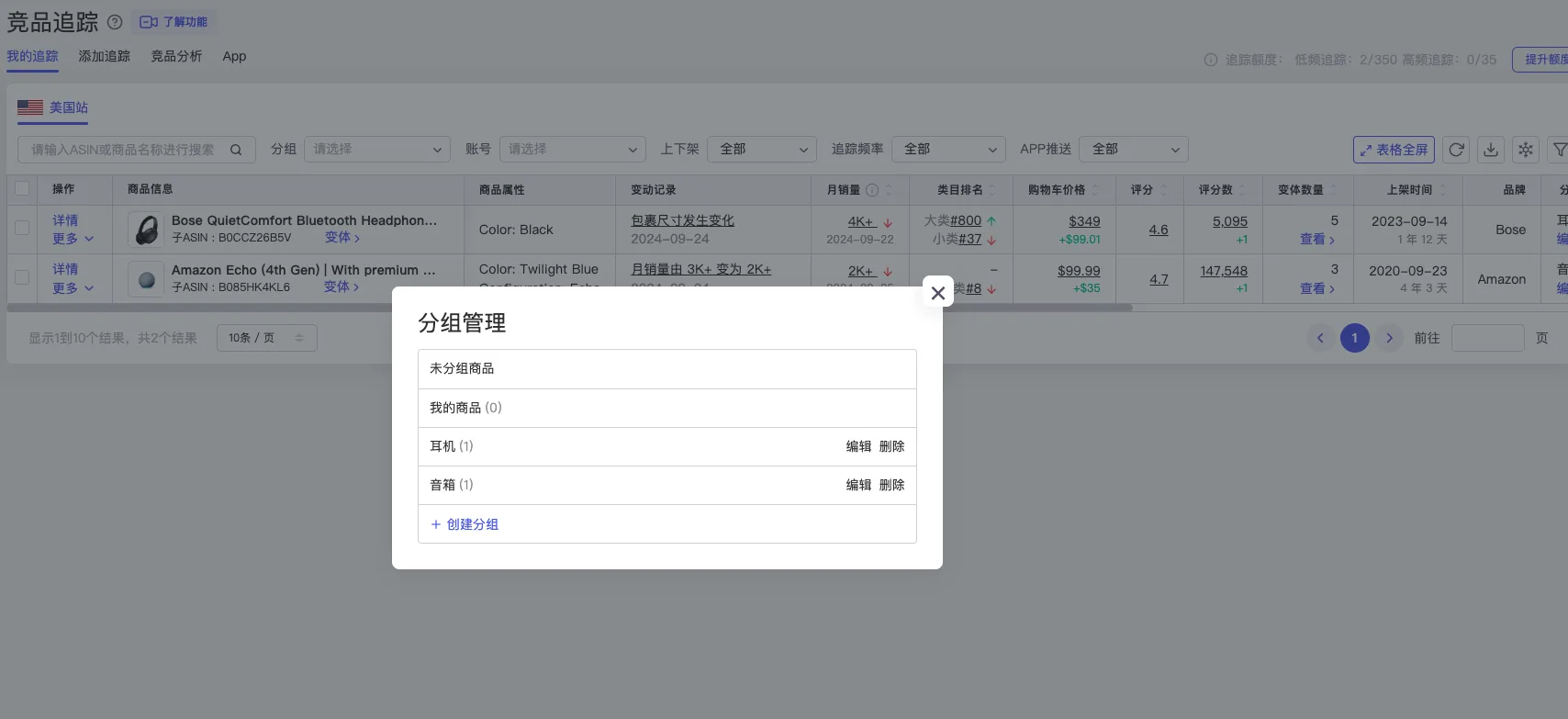Image resolution: width=1568 pixels, height=719 pixels.
Task: Open the 账号 dropdown
Action: click(572, 150)
